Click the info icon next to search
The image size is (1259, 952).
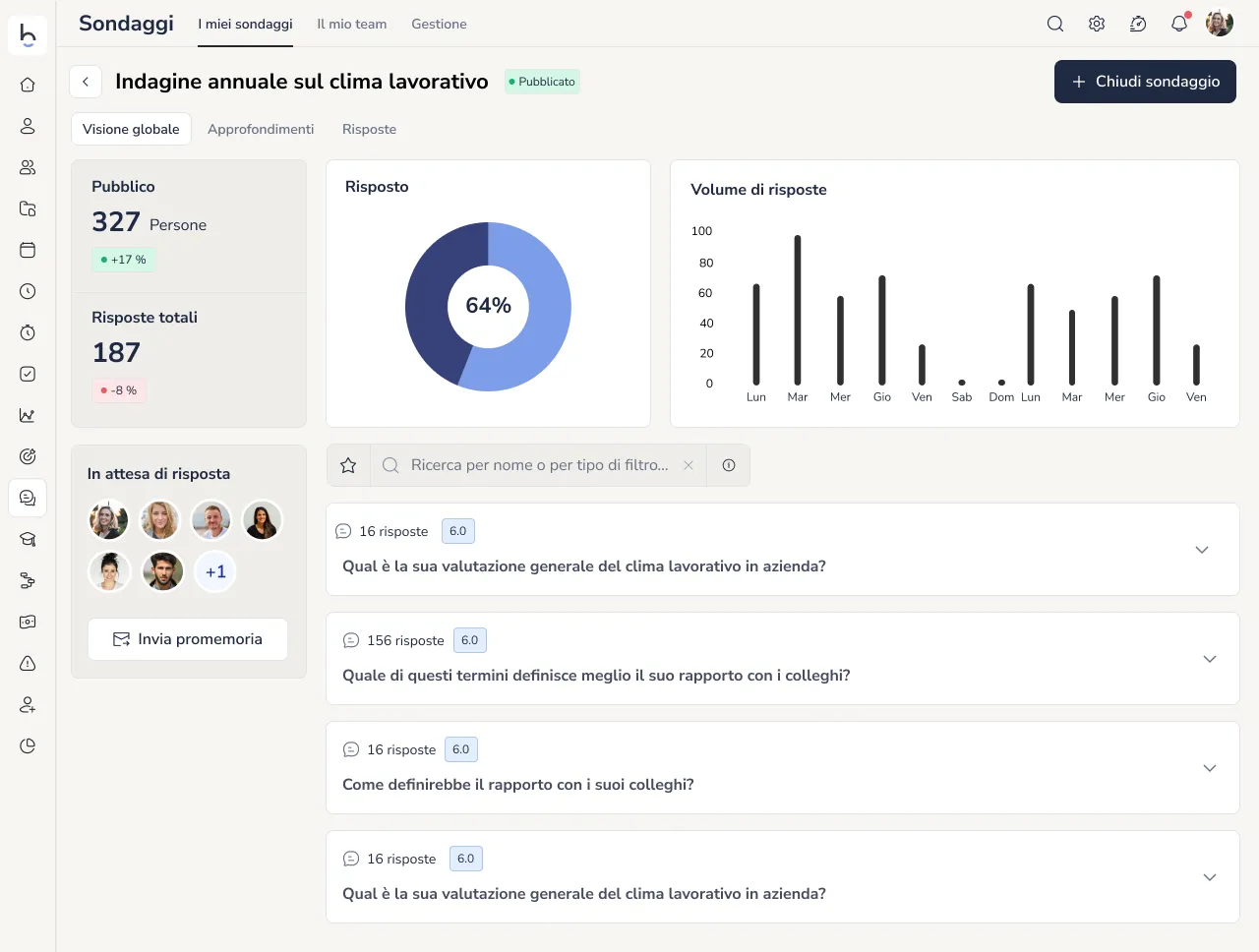point(729,465)
